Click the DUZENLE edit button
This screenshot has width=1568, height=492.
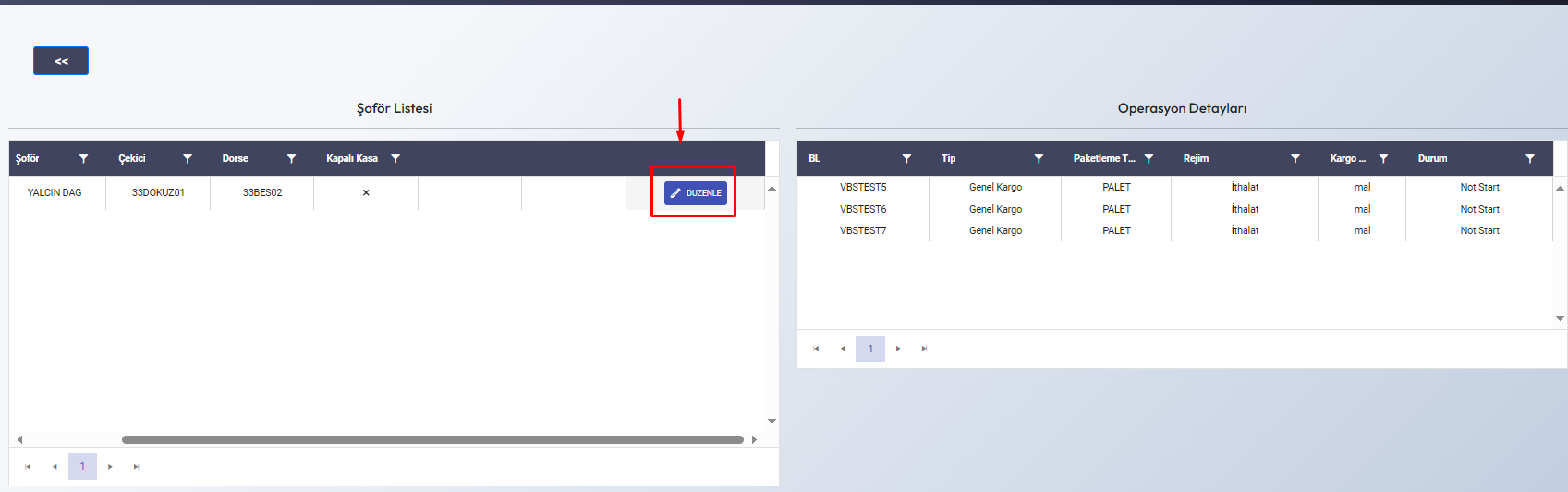point(696,193)
